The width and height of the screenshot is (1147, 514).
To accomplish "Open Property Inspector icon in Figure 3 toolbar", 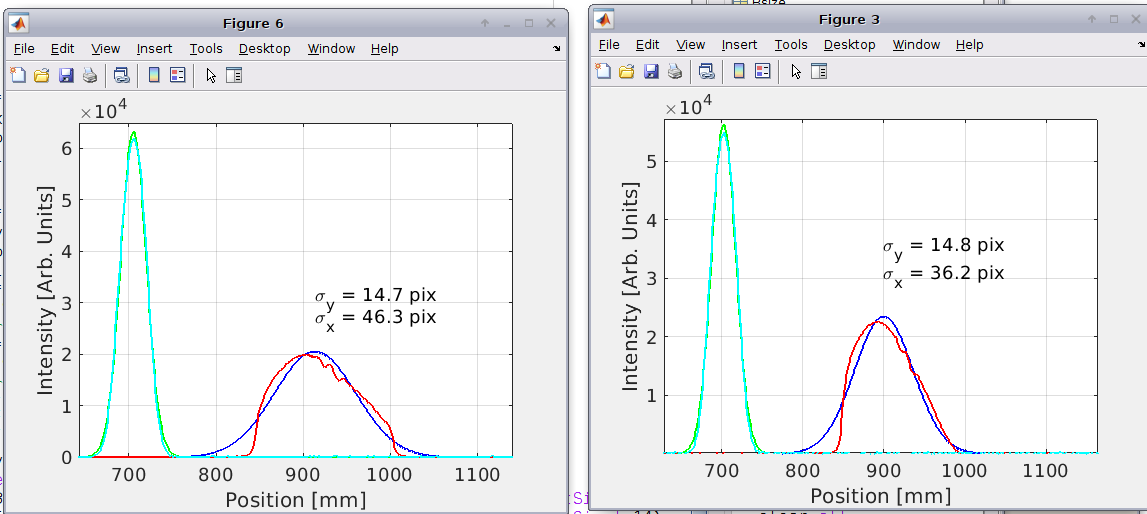I will click(819, 71).
